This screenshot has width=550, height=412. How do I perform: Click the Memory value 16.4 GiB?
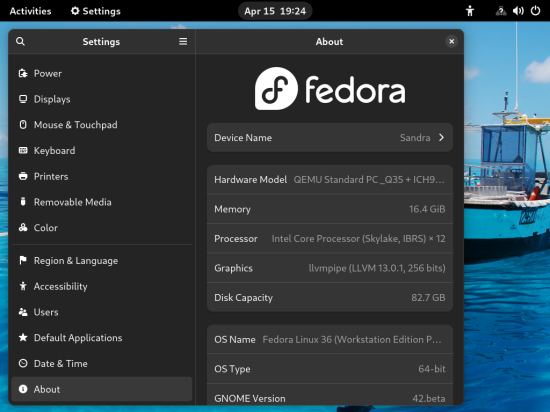click(427, 209)
